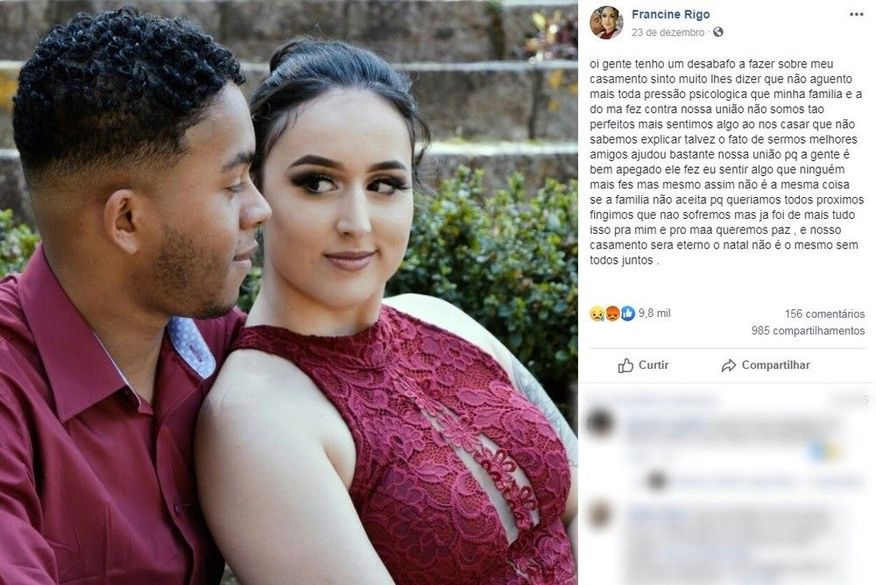Click the 23 de dezembro timestamp
The height and width of the screenshot is (585, 876).
coord(668,32)
